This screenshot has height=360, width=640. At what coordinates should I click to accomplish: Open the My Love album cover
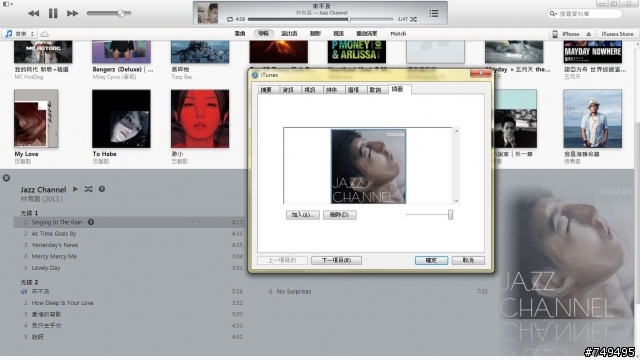point(36,118)
